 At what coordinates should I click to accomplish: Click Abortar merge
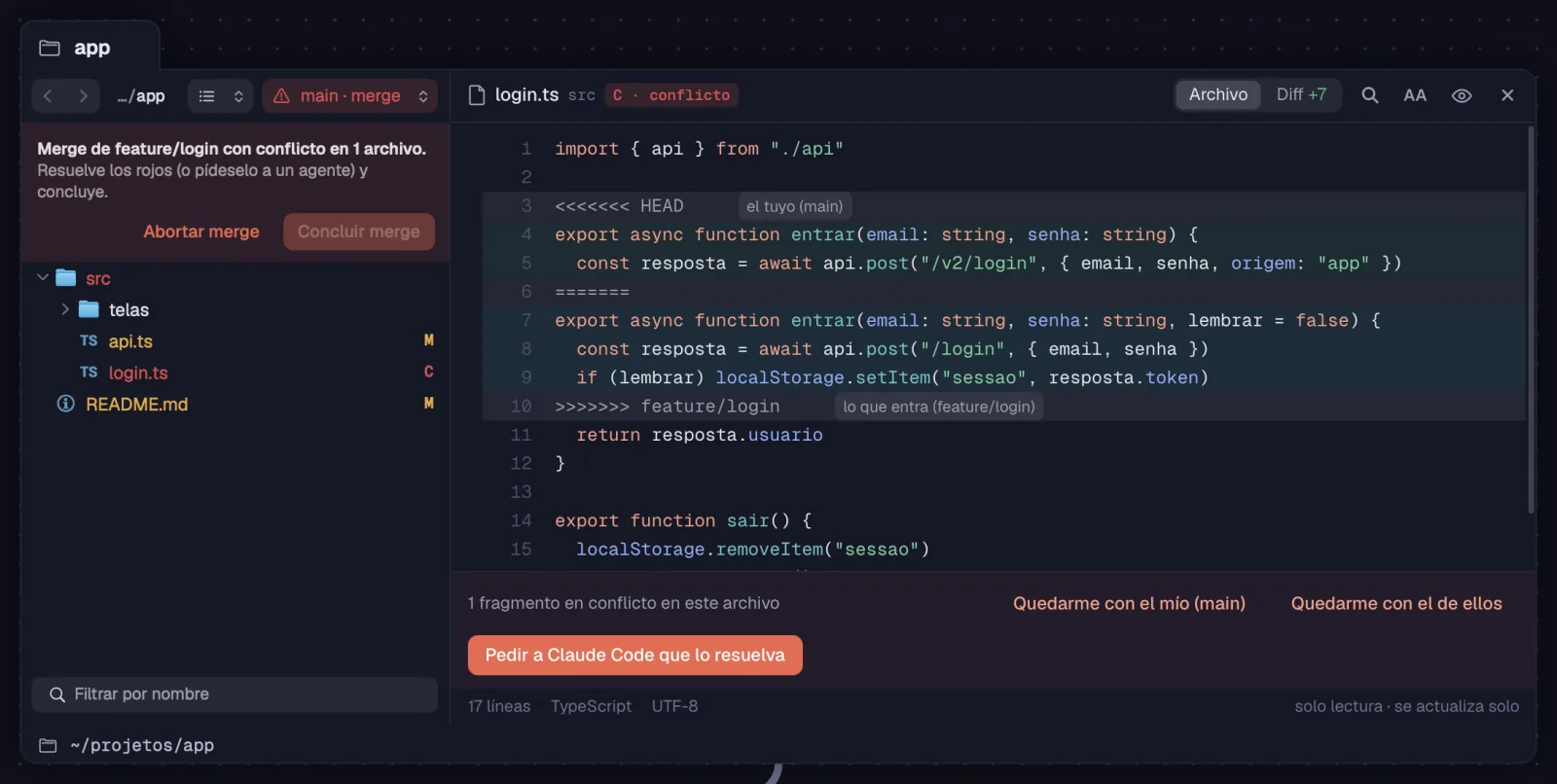pos(201,232)
